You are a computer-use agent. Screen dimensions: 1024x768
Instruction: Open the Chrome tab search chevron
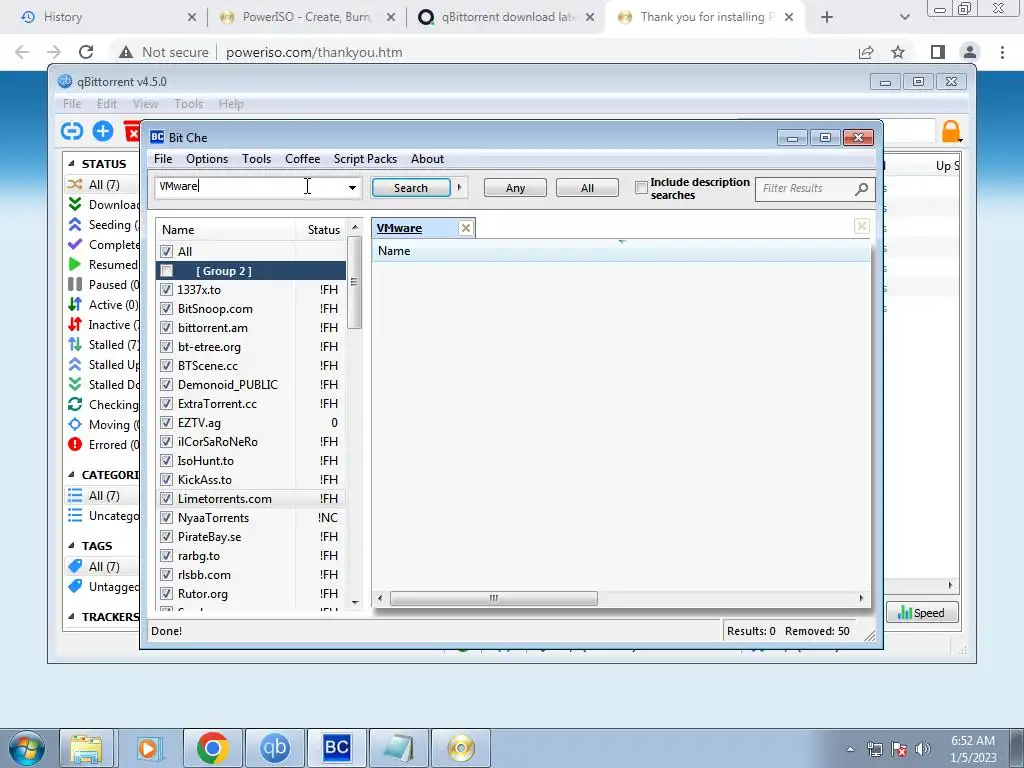[904, 17]
